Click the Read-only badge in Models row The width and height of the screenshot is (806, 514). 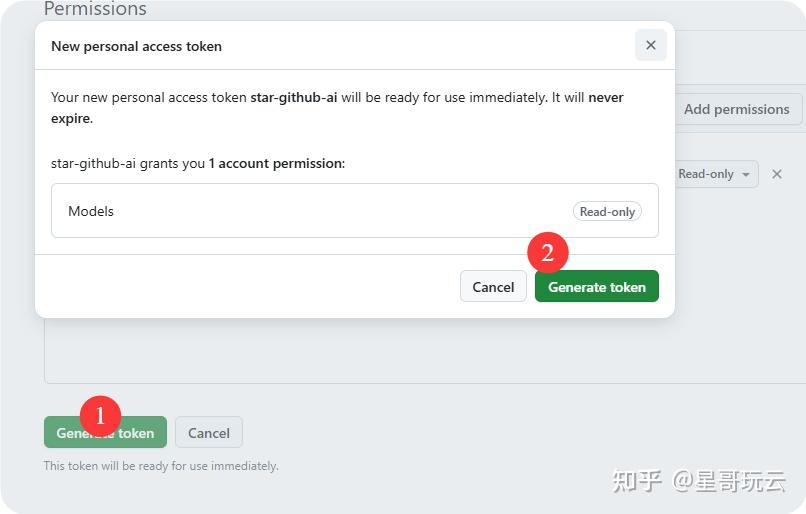[x=607, y=211]
